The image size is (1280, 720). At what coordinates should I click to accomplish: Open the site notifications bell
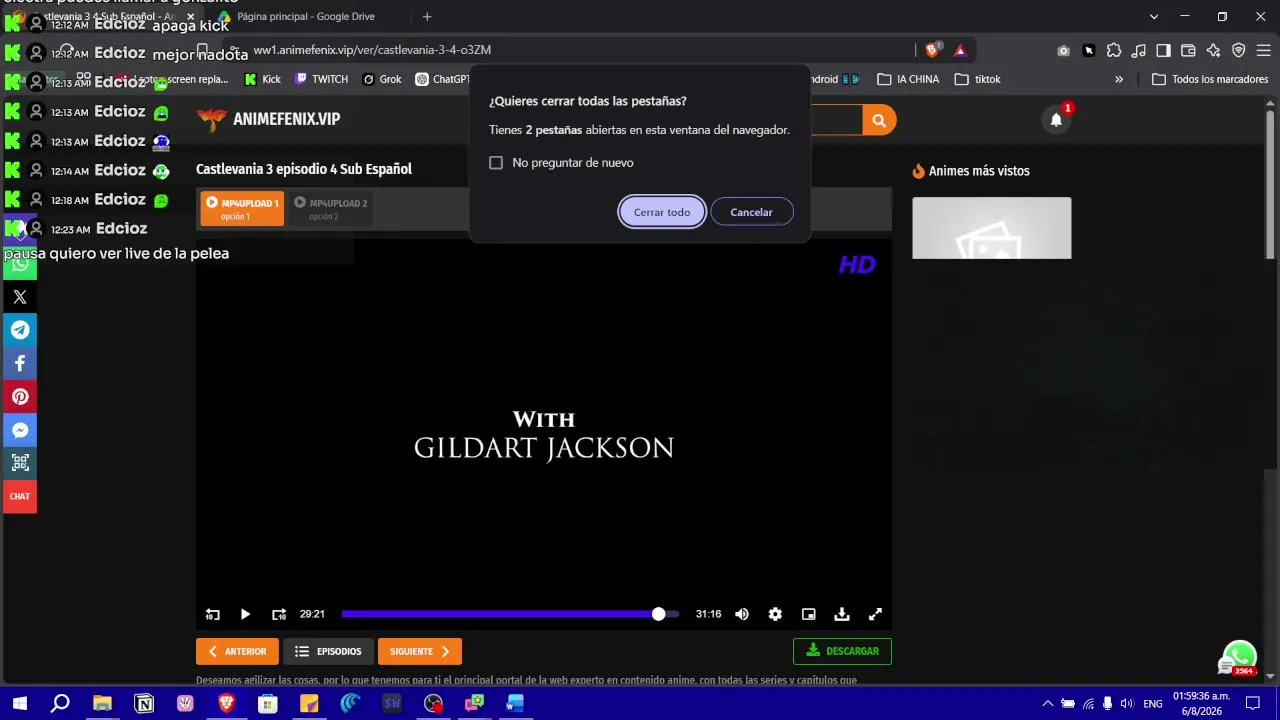(1056, 120)
